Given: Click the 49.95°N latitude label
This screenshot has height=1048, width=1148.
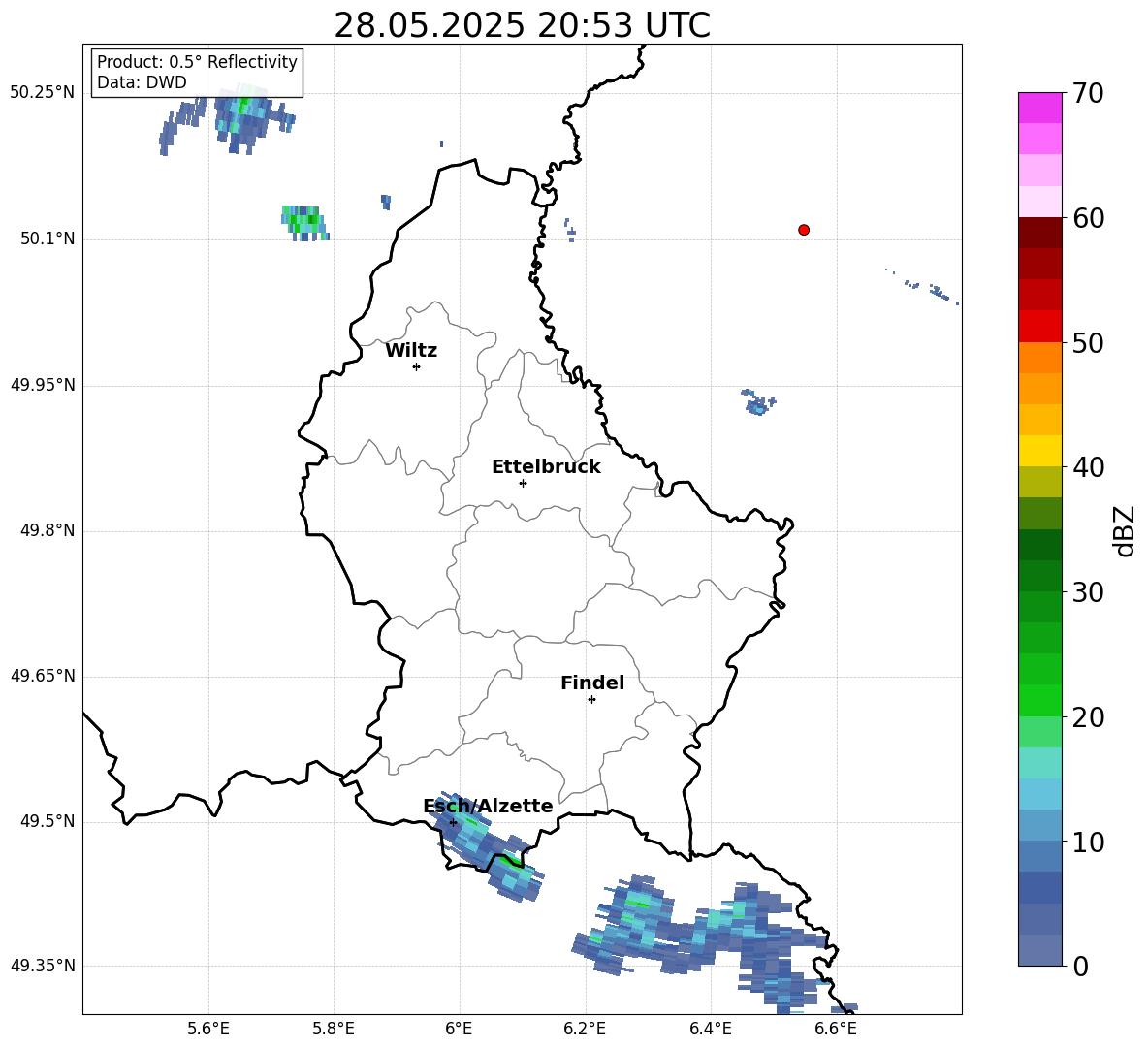Looking at the screenshot, I should (x=43, y=384).
